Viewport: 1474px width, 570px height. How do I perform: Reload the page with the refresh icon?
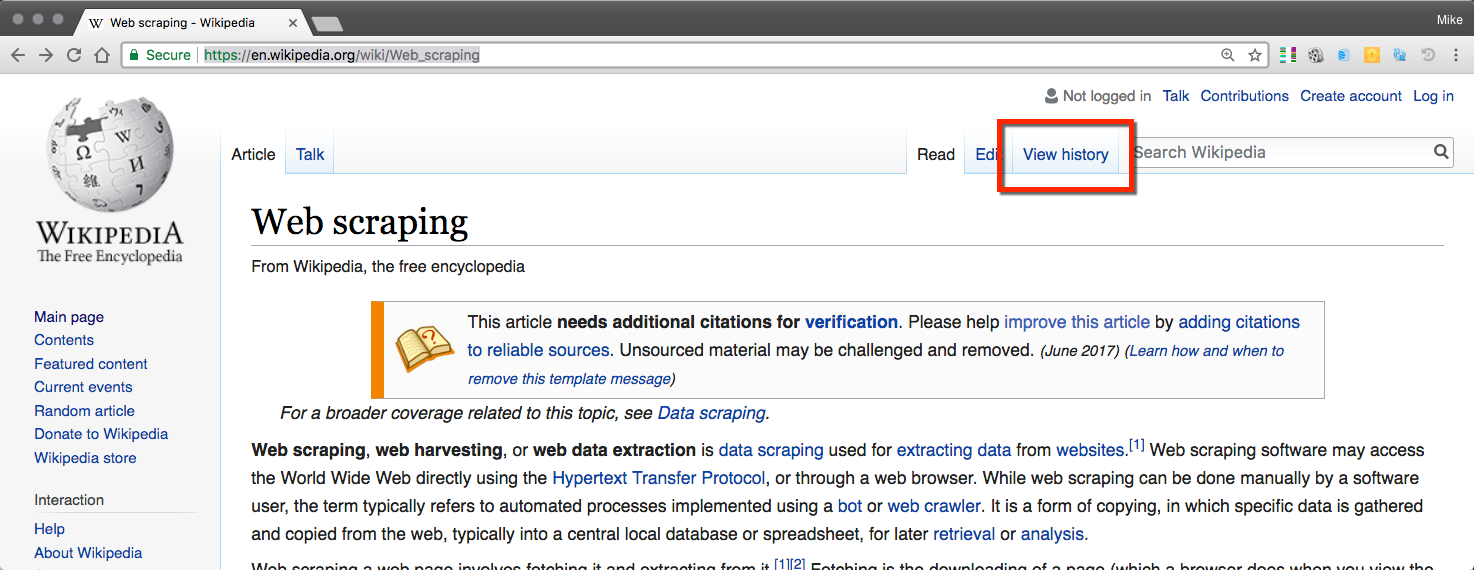[74, 55]
